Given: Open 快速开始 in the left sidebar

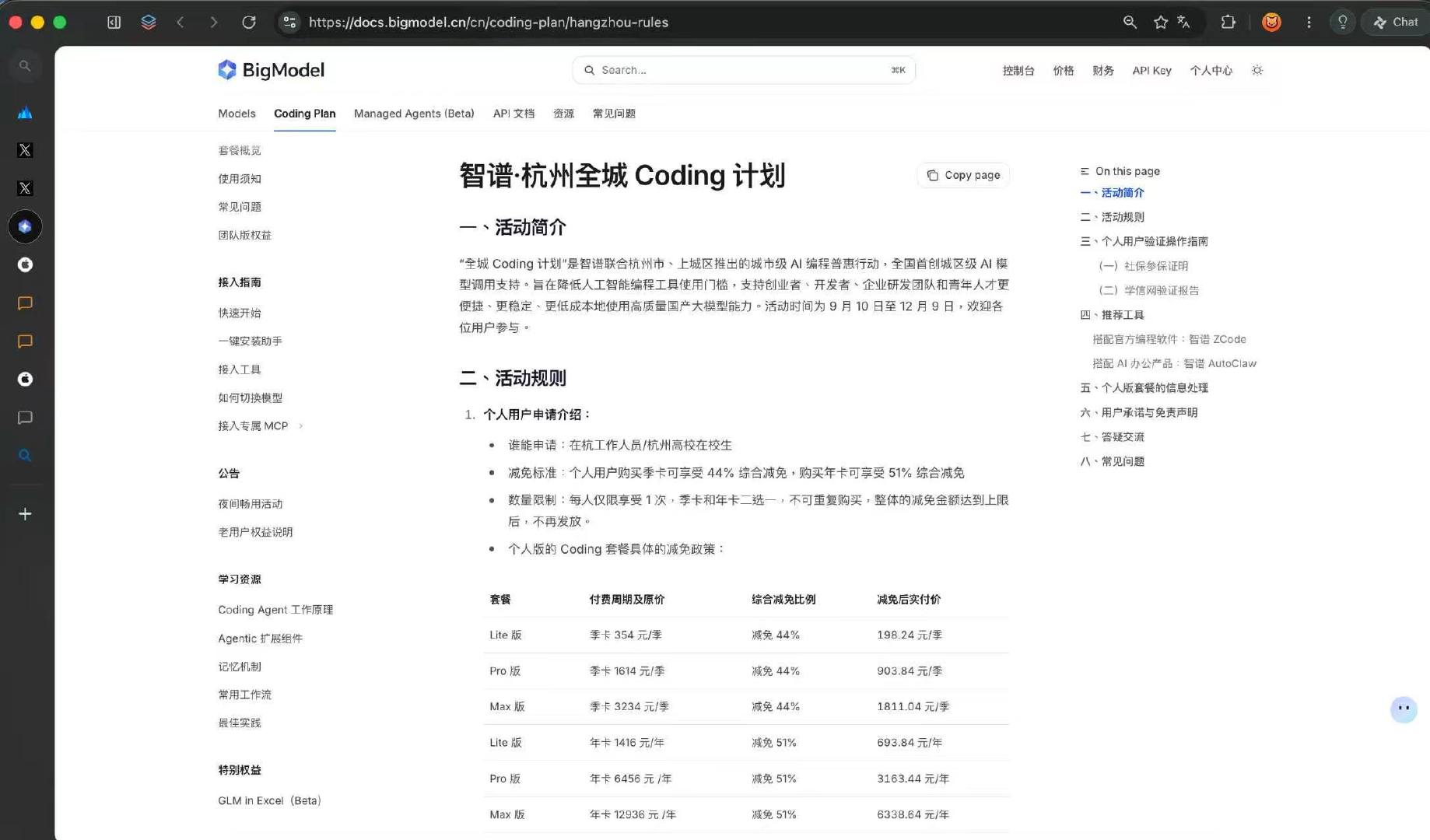Looking at the screenshot, I should tap(240, 313).
